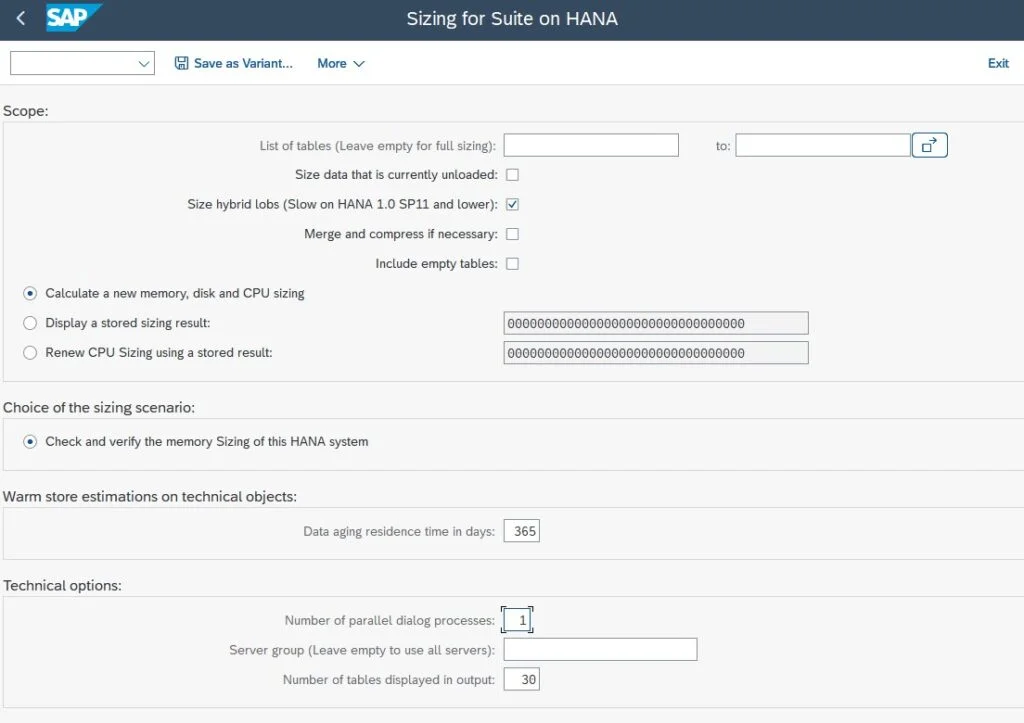Image resolution: width=1024 pixels, height=723 pixels.
Task: Expand the More menu
Action: 340,63
